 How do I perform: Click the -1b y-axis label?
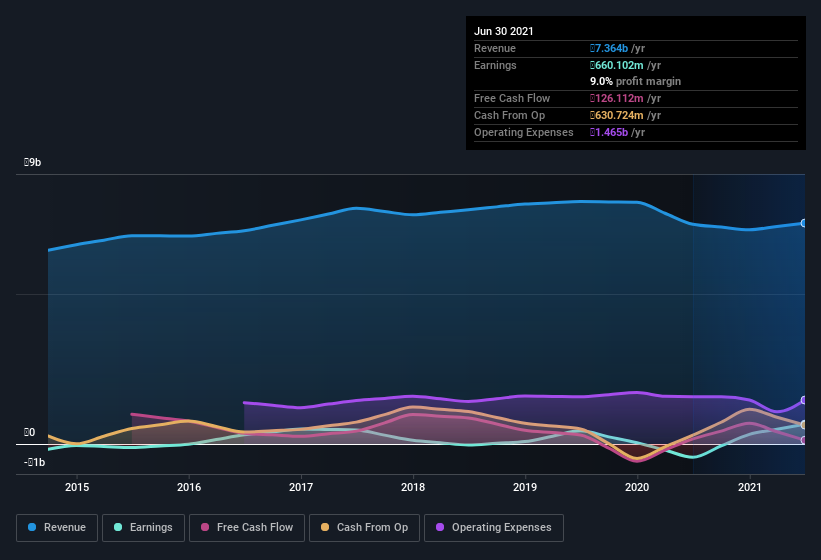35,462
